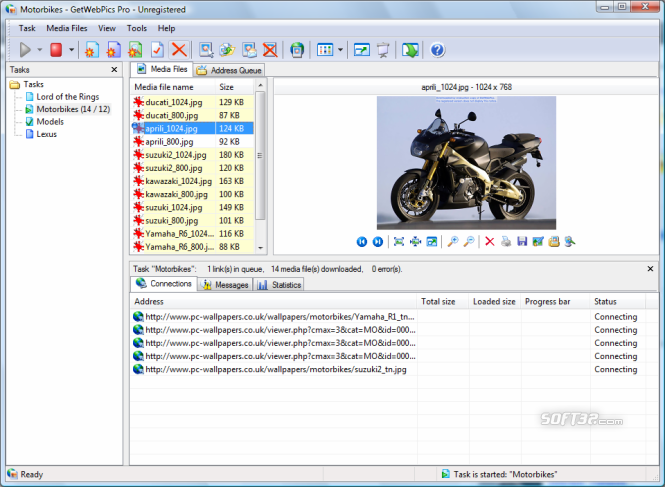Screen dimensions: 665x487
Task: Open the Tools menu
Action: (137, 28)
